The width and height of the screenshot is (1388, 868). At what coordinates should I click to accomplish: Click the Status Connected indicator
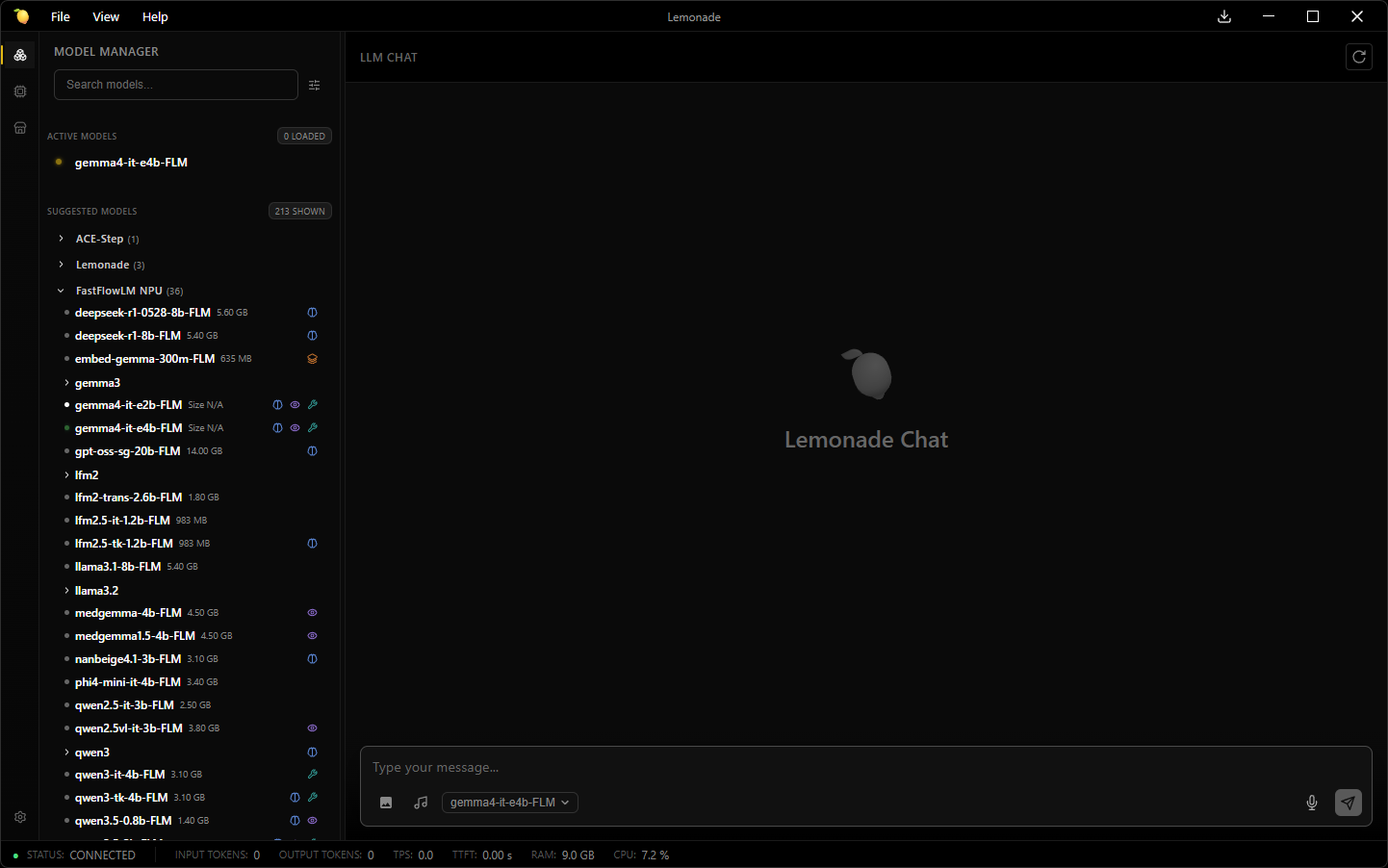[75, 855]
